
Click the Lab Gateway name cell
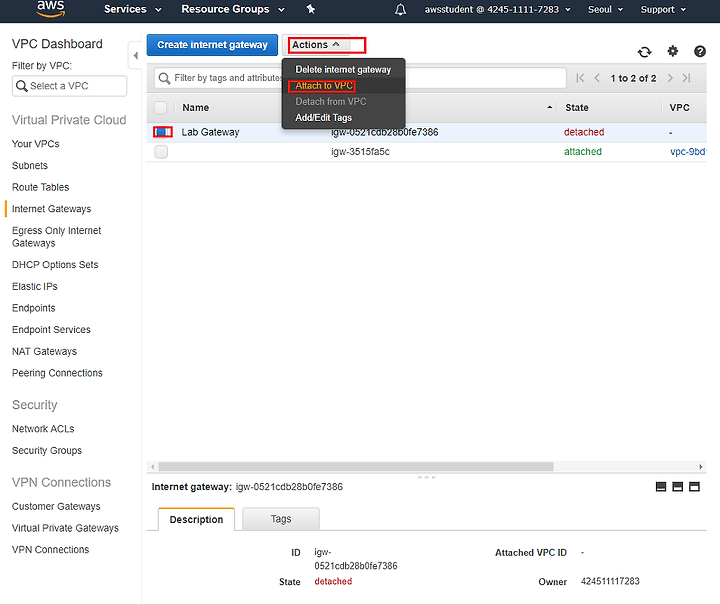(x=210, y=132)
